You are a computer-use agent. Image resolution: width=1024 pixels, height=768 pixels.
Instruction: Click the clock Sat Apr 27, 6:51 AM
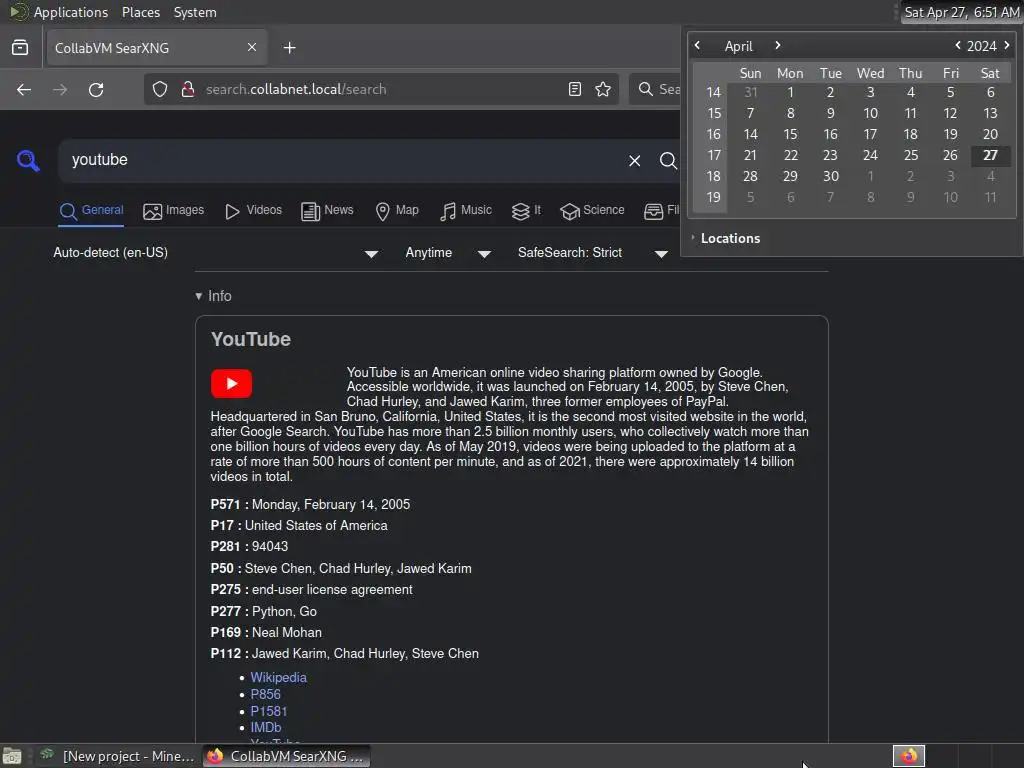pos(961,12)
